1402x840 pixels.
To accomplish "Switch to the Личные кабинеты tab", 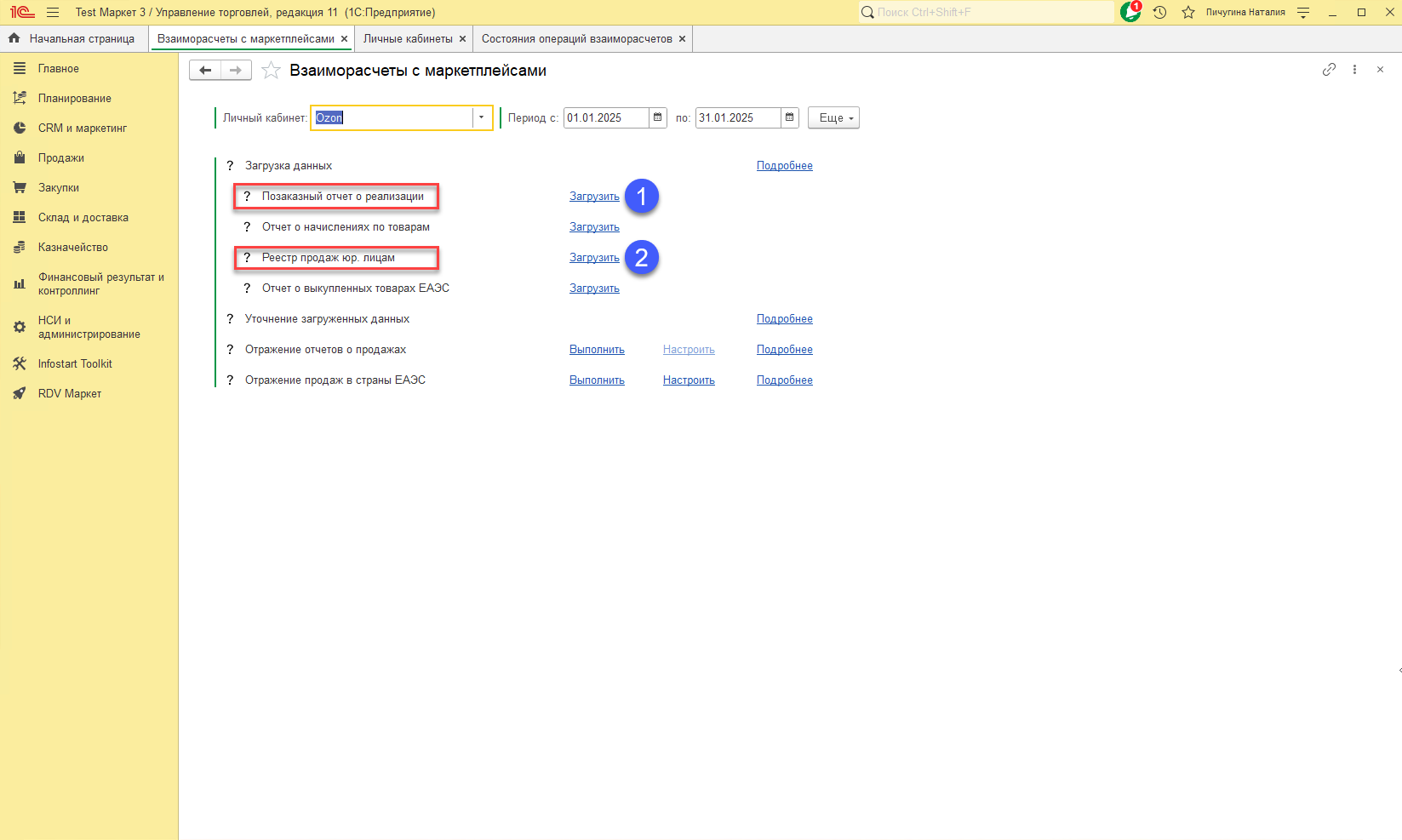I will tap(408, 39).
